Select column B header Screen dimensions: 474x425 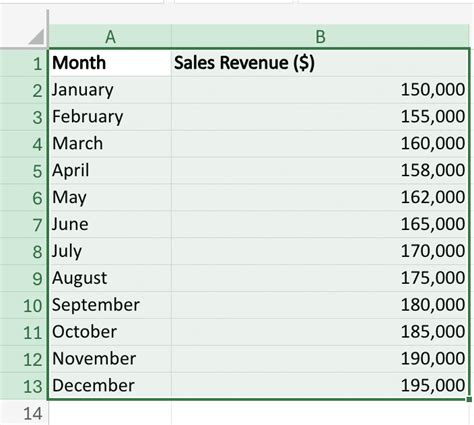click(x=320, y=36)
